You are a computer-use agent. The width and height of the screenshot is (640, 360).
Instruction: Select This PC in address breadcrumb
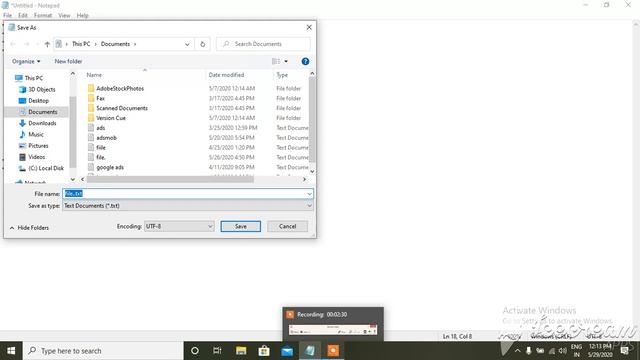point(81,44)
